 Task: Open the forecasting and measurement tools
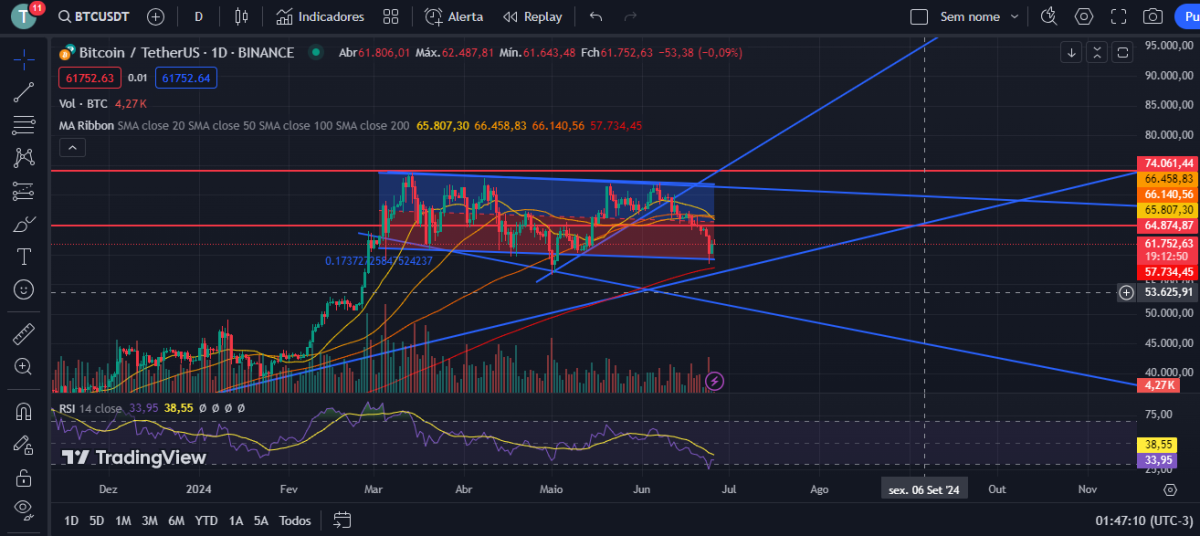[x=24, y=190]
